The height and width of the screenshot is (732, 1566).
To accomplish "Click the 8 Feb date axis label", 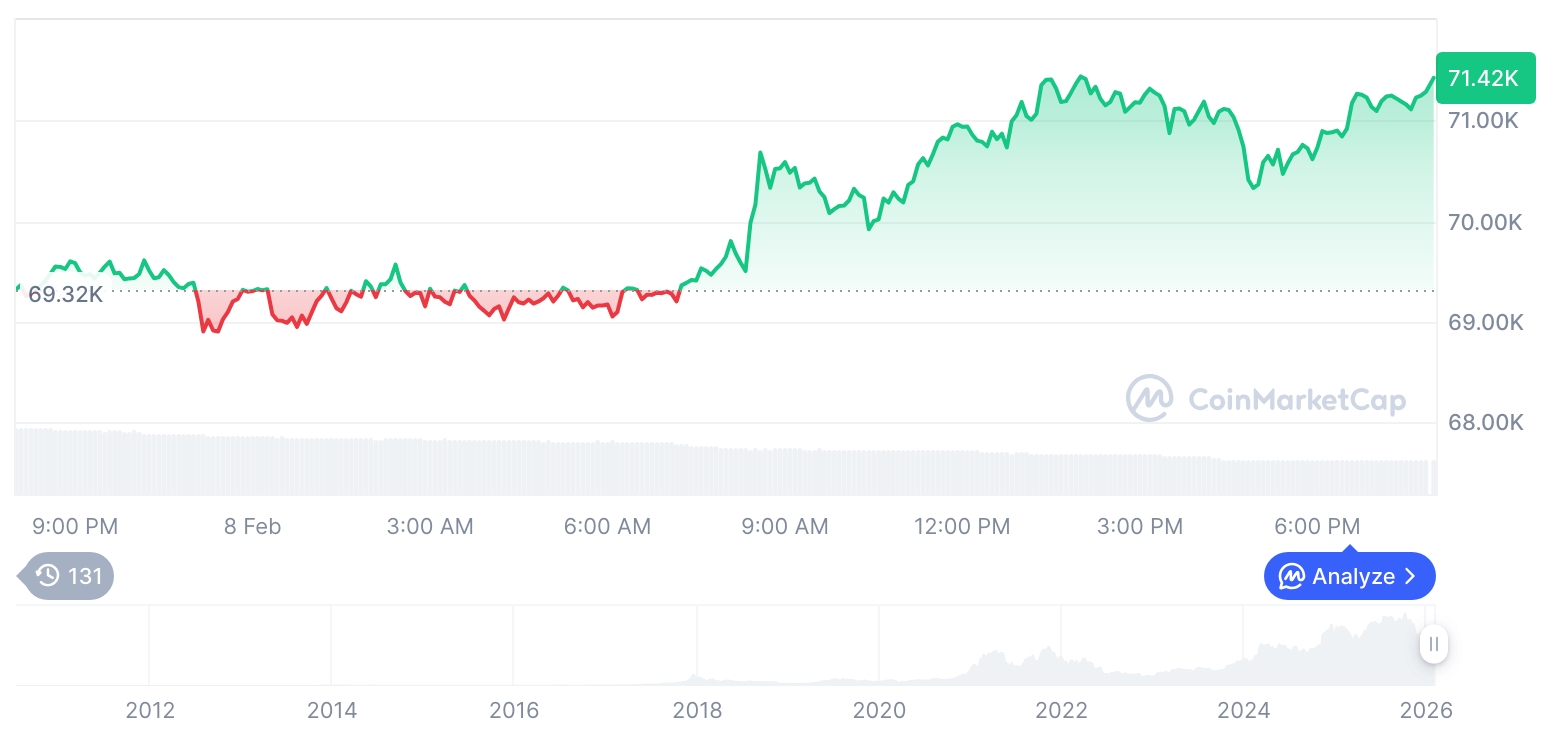I will [252, 526].
